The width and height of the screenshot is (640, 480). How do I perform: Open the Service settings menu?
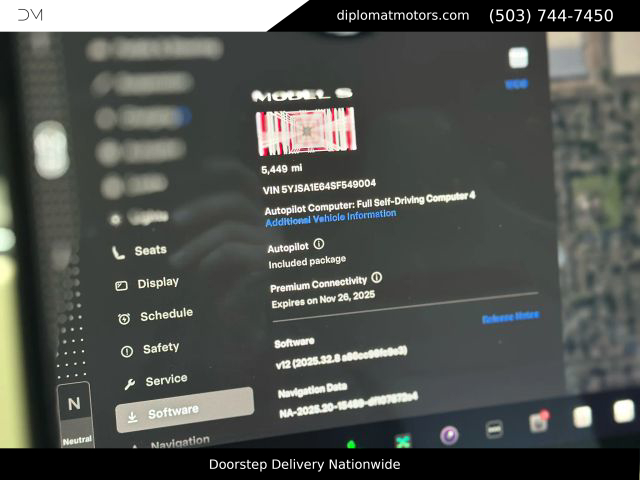156,381
